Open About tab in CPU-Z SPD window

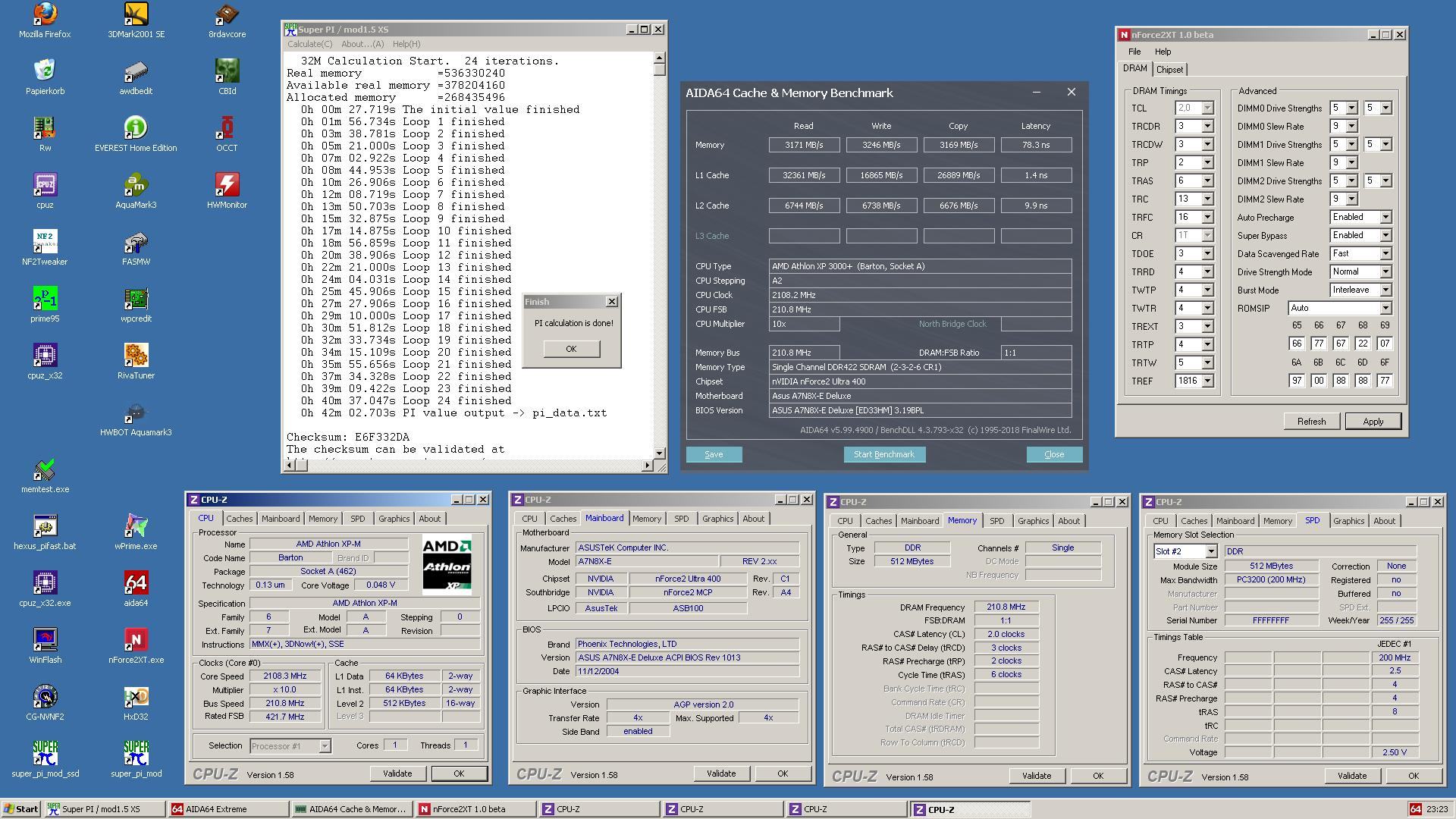(x=1384, y=521)
